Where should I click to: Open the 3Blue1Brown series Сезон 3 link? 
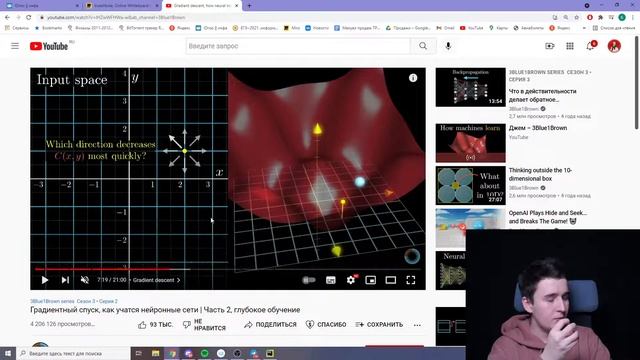[74, 301]
